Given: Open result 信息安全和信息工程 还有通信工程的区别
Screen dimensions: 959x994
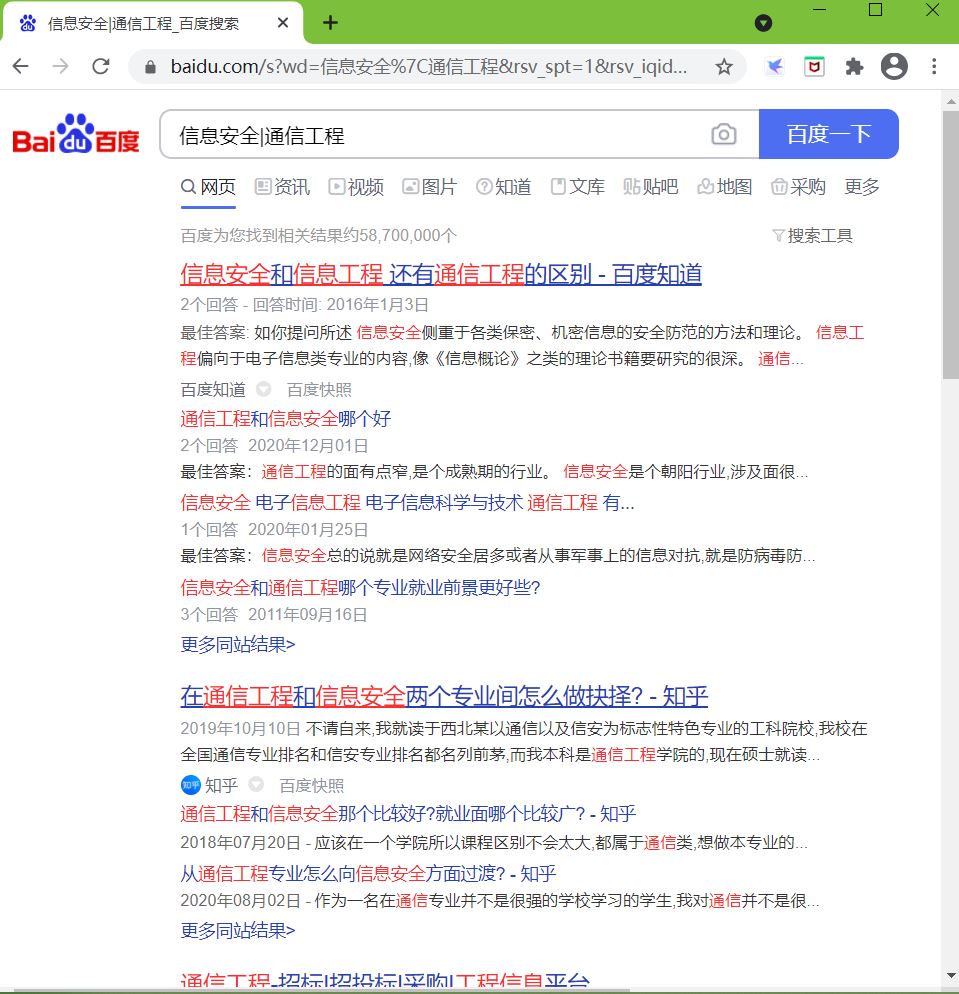Looking at the screenshot, I should point(441,274).
